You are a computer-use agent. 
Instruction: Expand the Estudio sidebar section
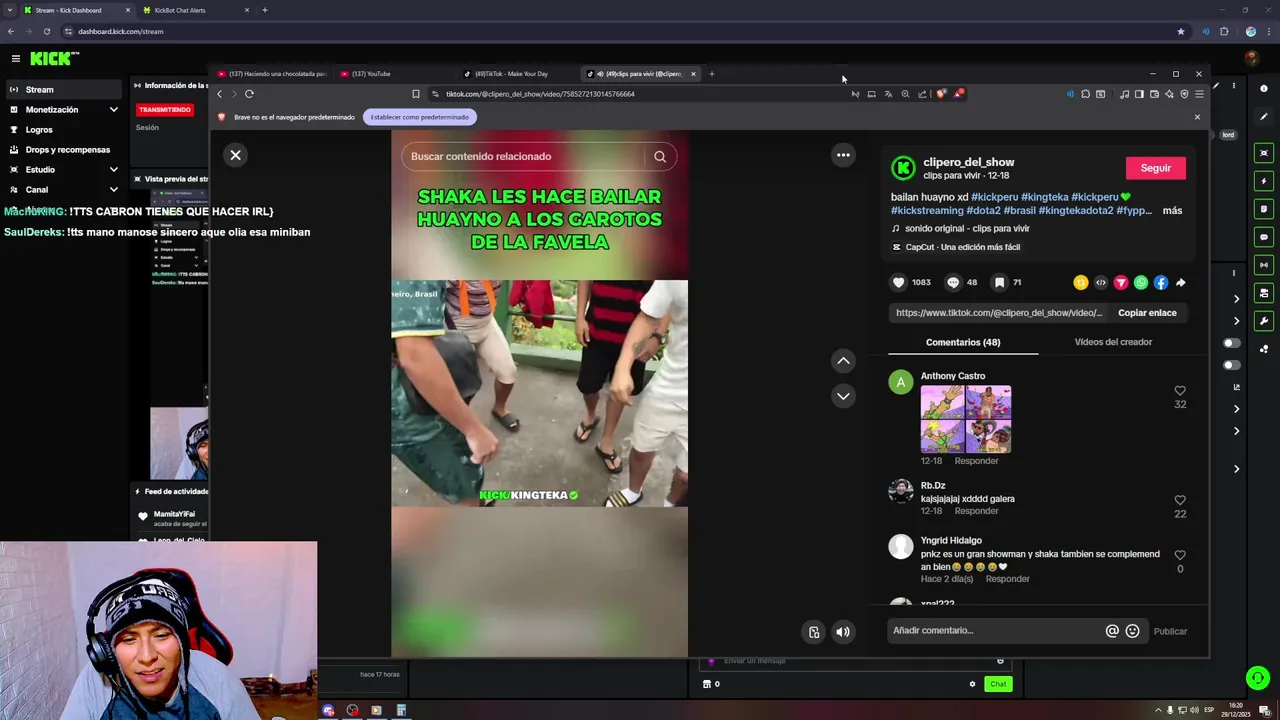point(113,170)
